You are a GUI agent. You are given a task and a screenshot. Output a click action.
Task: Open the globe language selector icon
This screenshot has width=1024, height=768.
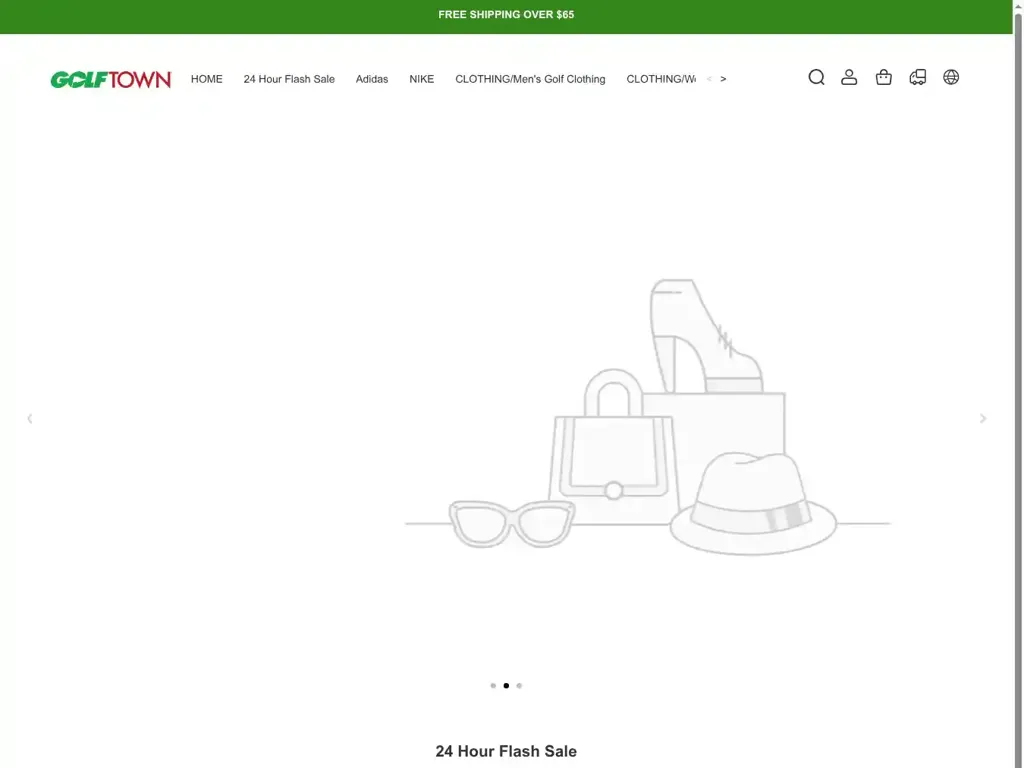point(951,77)
